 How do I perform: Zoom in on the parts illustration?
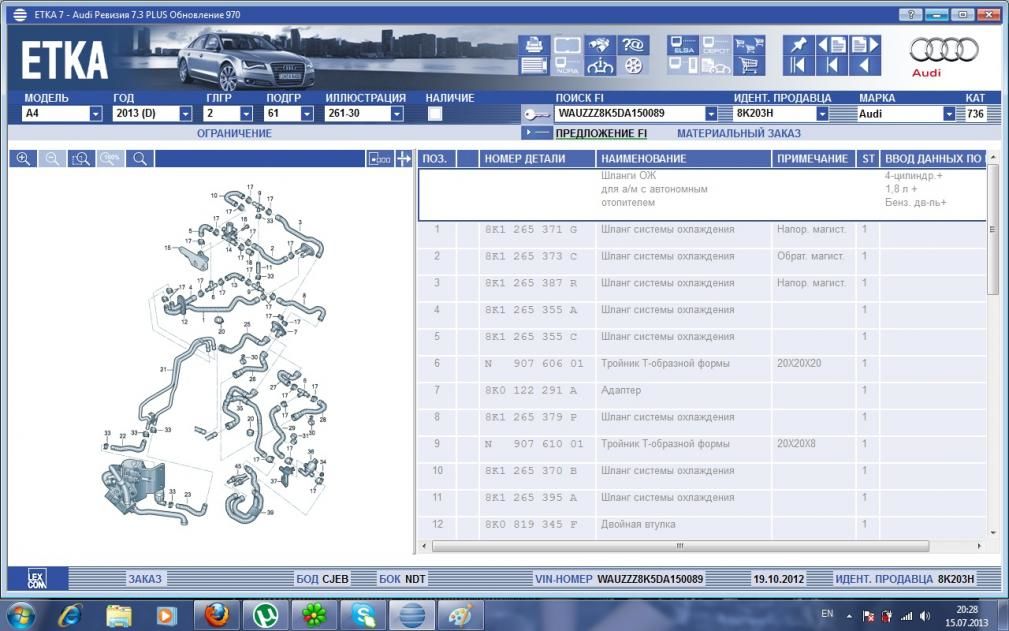23,159
